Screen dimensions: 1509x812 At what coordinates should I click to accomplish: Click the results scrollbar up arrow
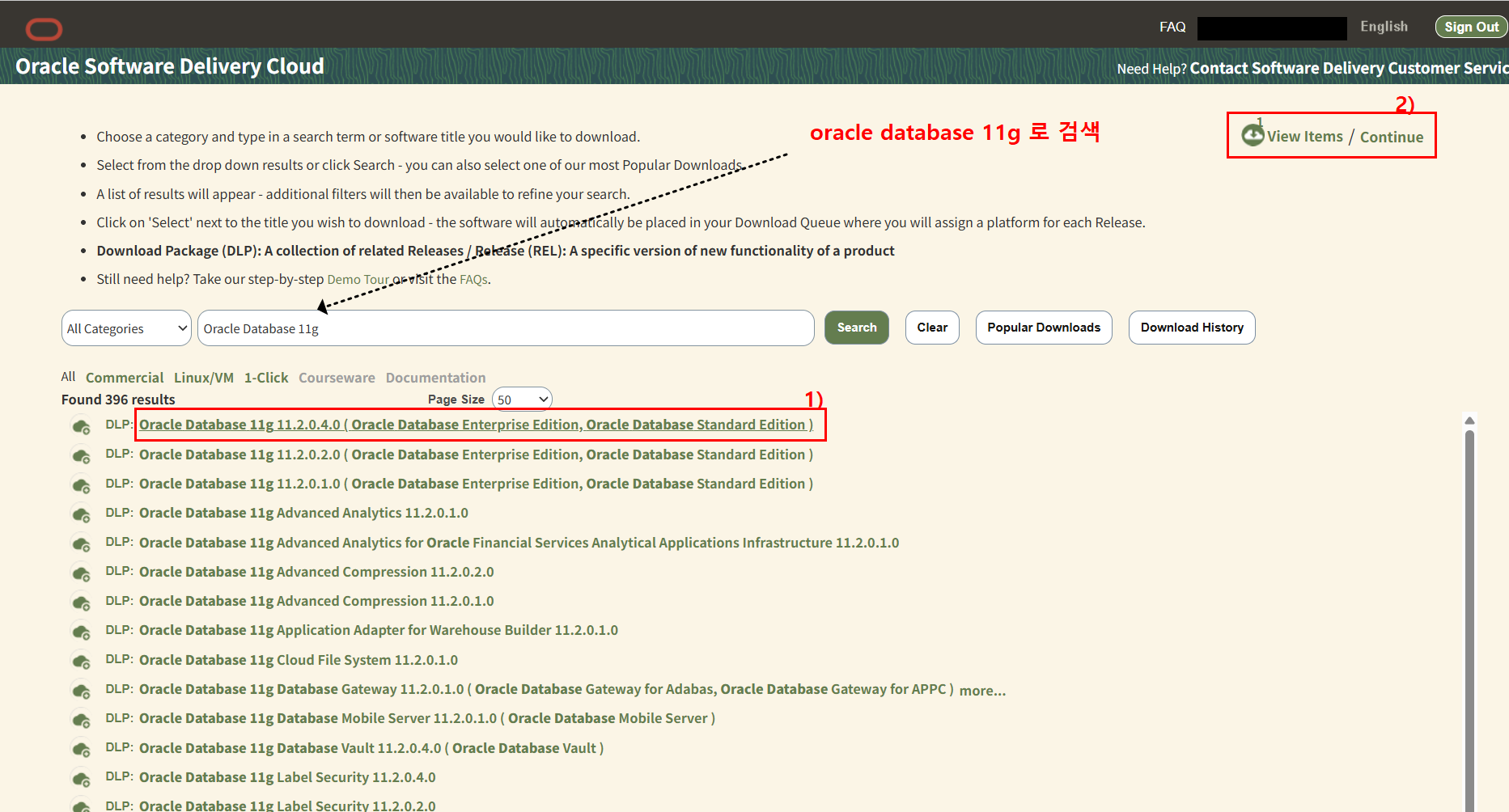pos(1469,421)
